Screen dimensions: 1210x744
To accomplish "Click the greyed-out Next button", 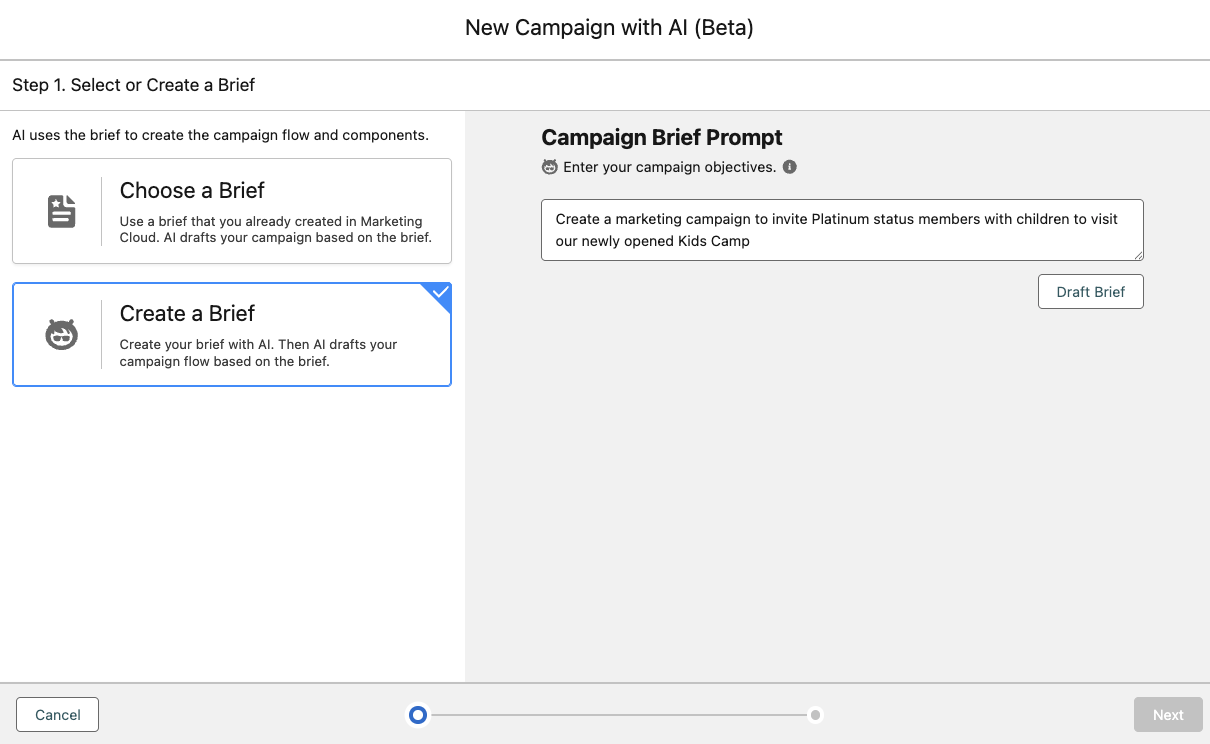I will (1167, 715).
